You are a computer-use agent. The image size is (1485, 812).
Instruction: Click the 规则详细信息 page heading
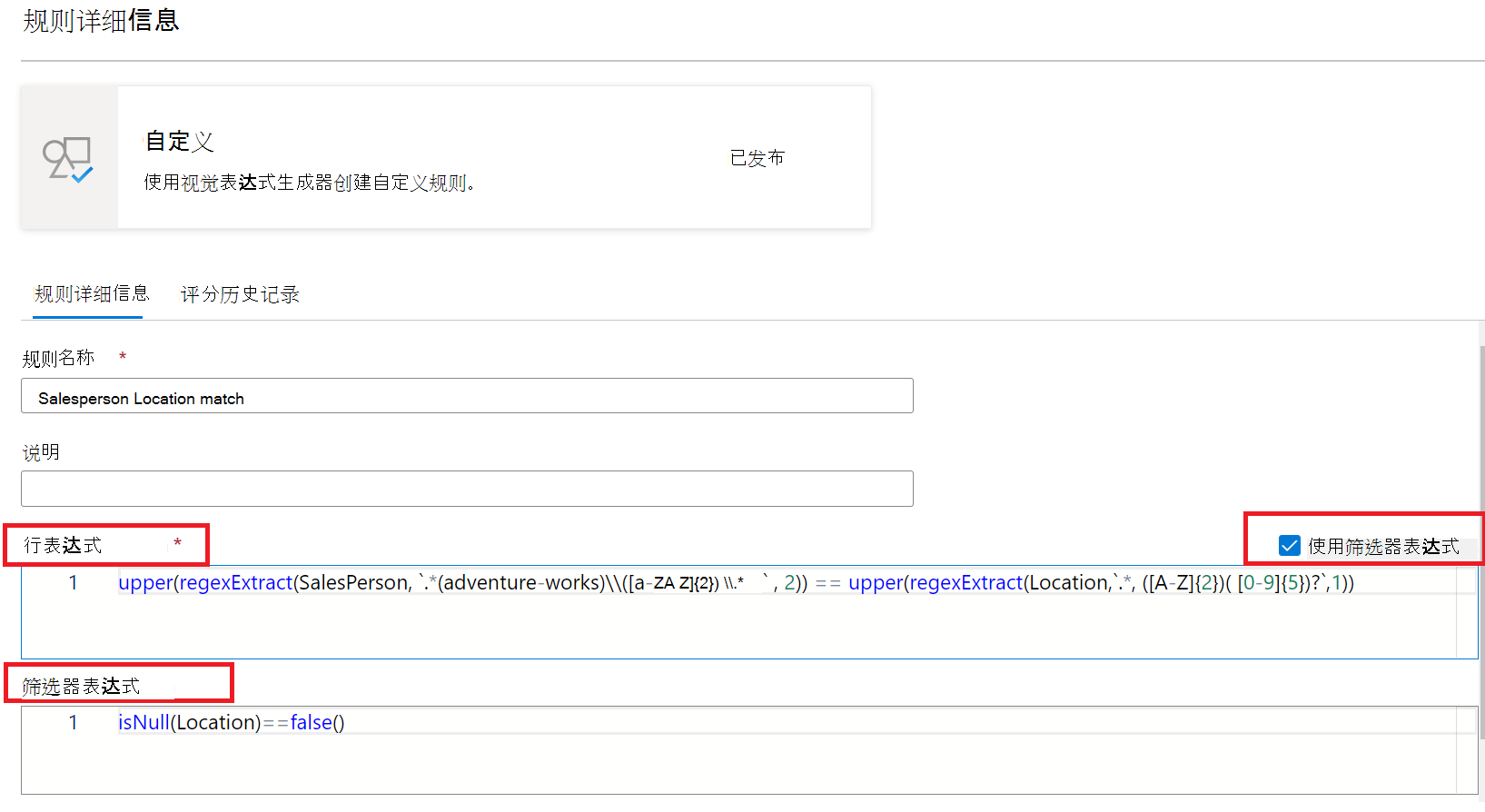[101, 20]
